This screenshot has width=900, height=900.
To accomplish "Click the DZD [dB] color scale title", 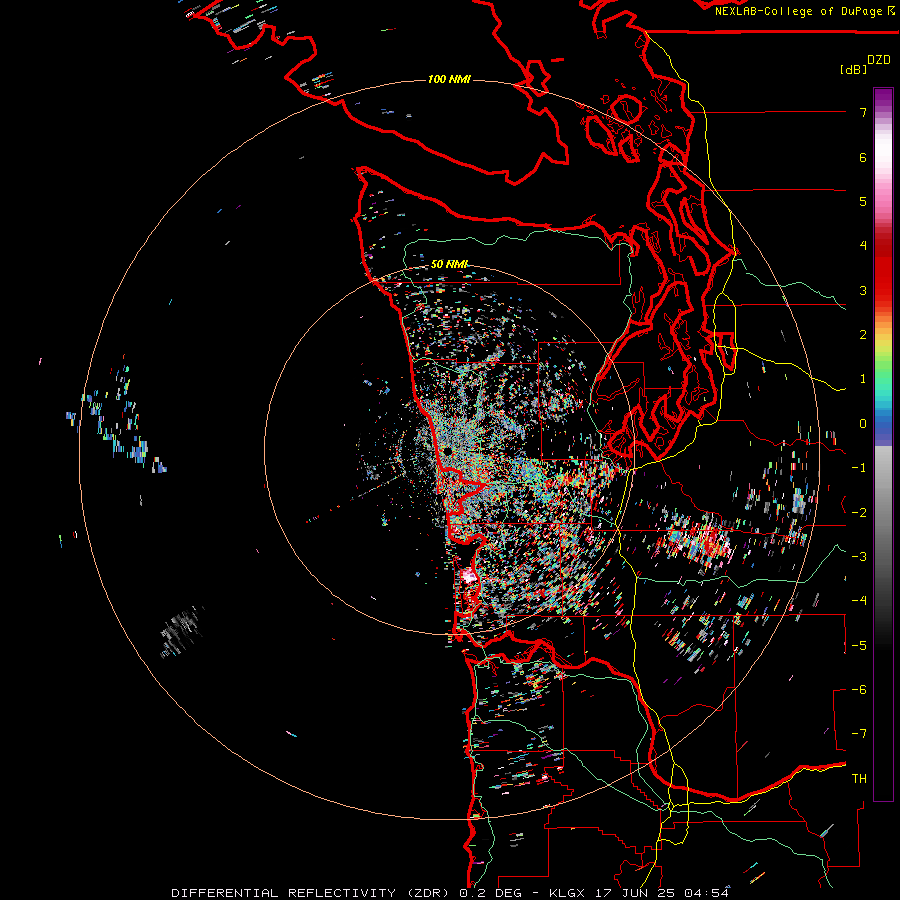I will pos(865,64).
